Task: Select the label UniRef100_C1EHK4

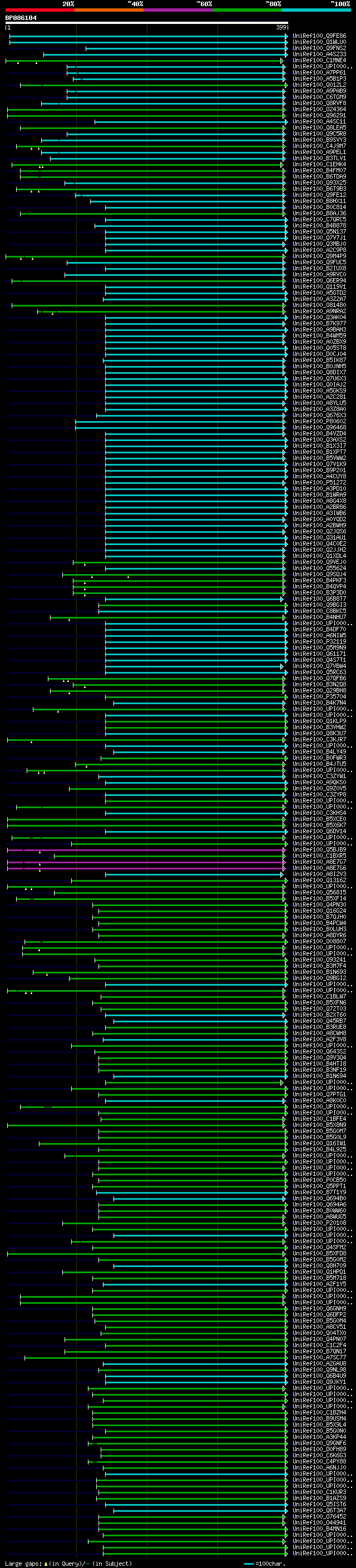Action: pos(319,164)
